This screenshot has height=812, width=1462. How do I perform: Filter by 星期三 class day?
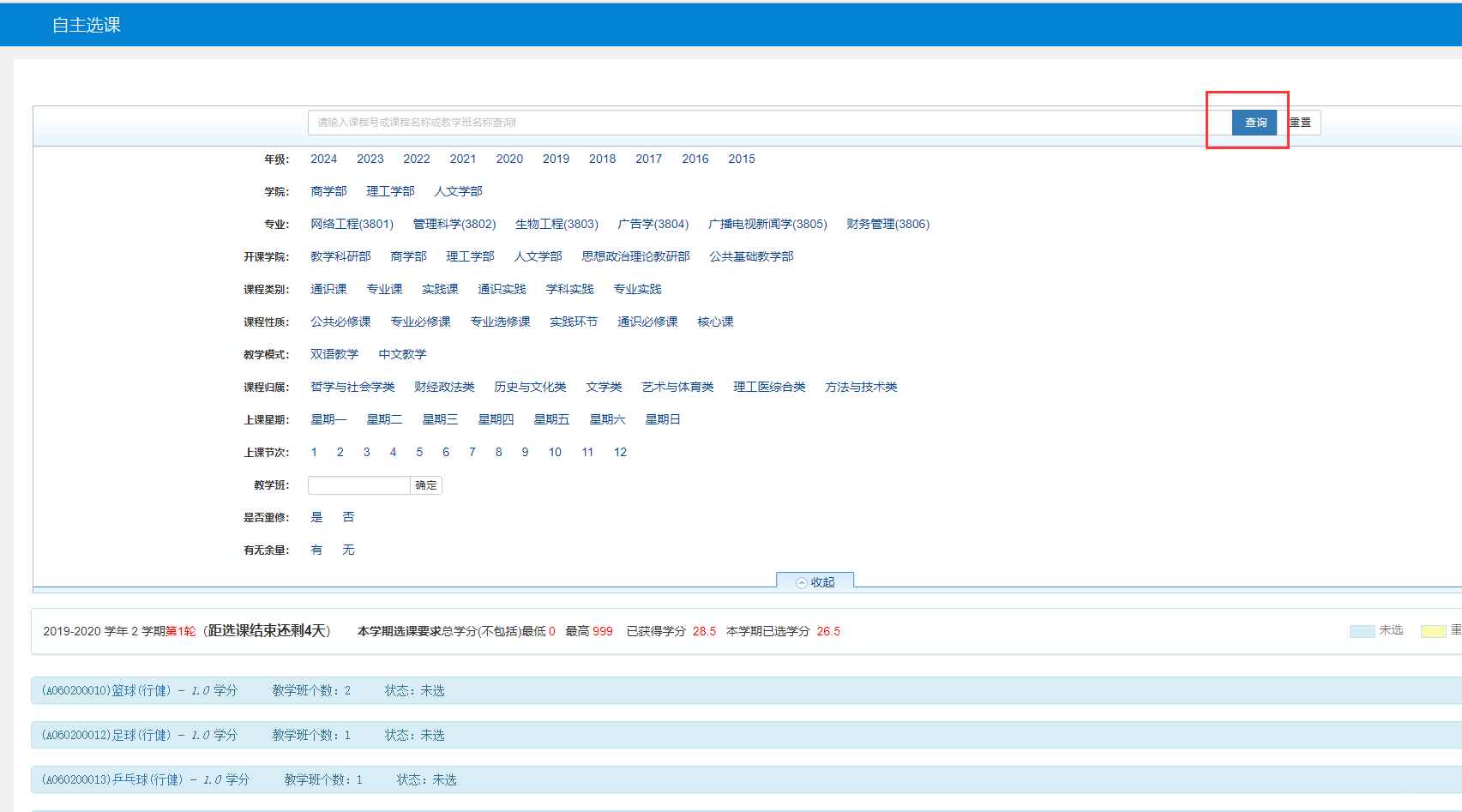(440, 419)
